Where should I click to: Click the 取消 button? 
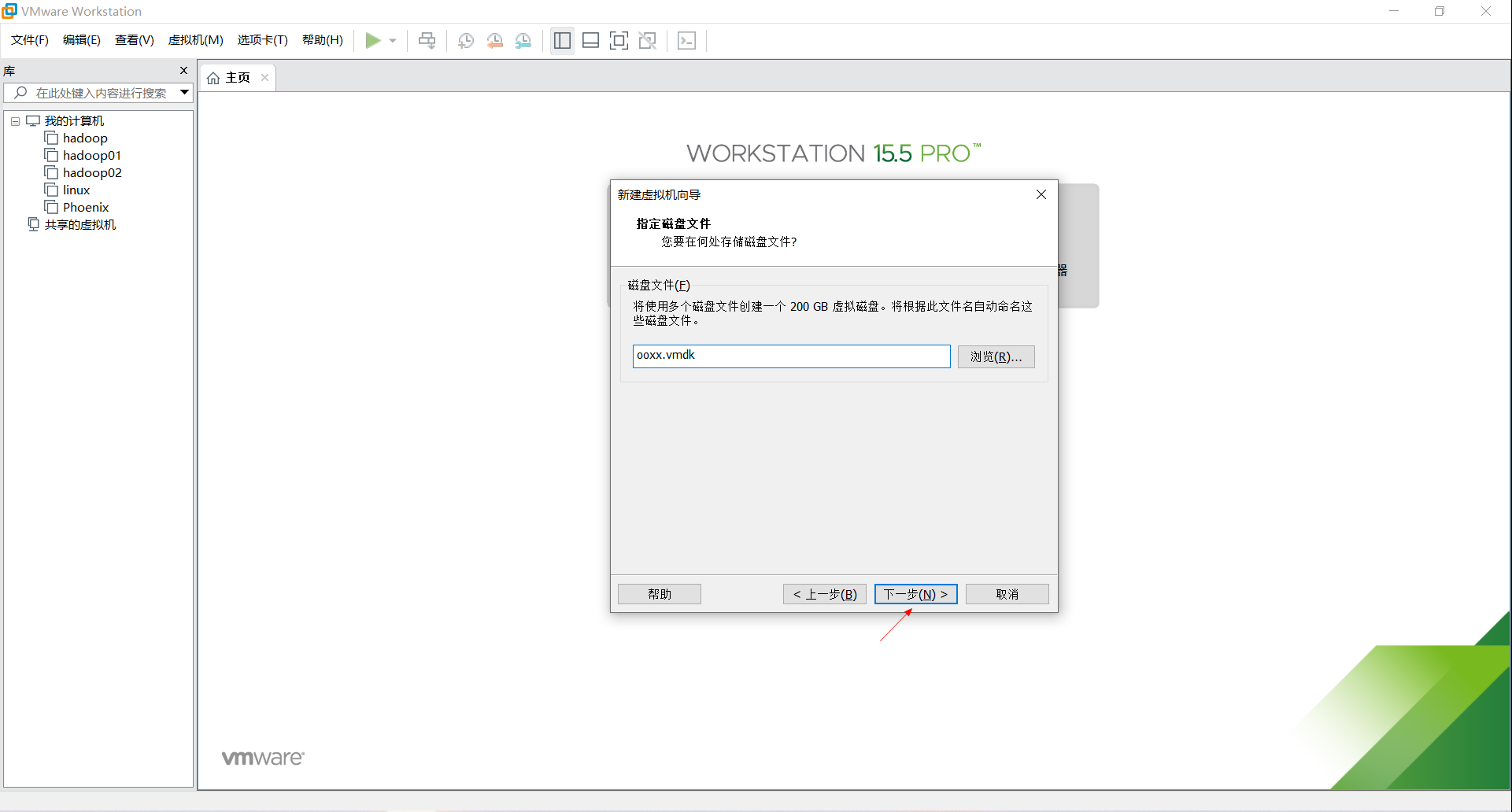pos(1007,594)
